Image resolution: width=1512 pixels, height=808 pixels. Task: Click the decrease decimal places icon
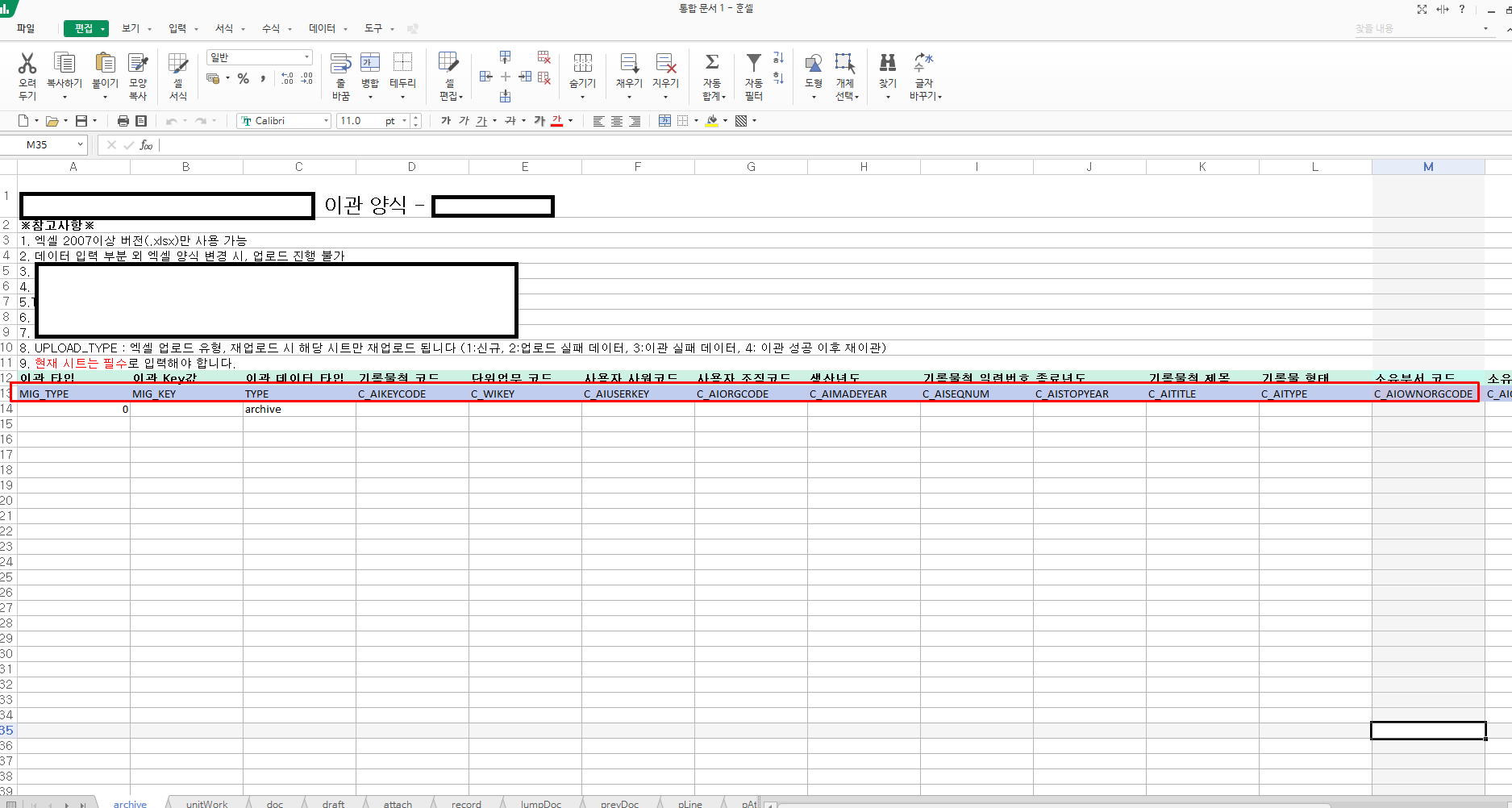307,78
